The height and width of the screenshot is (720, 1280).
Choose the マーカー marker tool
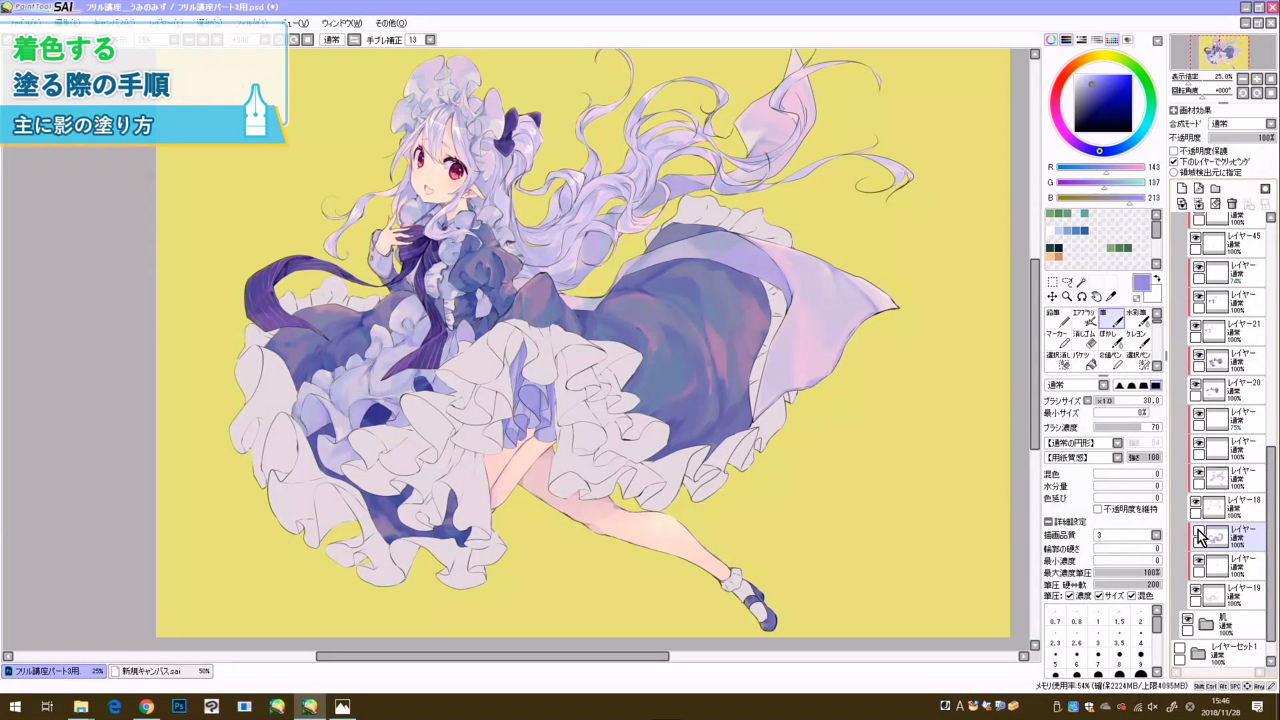[x=1057, y=339]
